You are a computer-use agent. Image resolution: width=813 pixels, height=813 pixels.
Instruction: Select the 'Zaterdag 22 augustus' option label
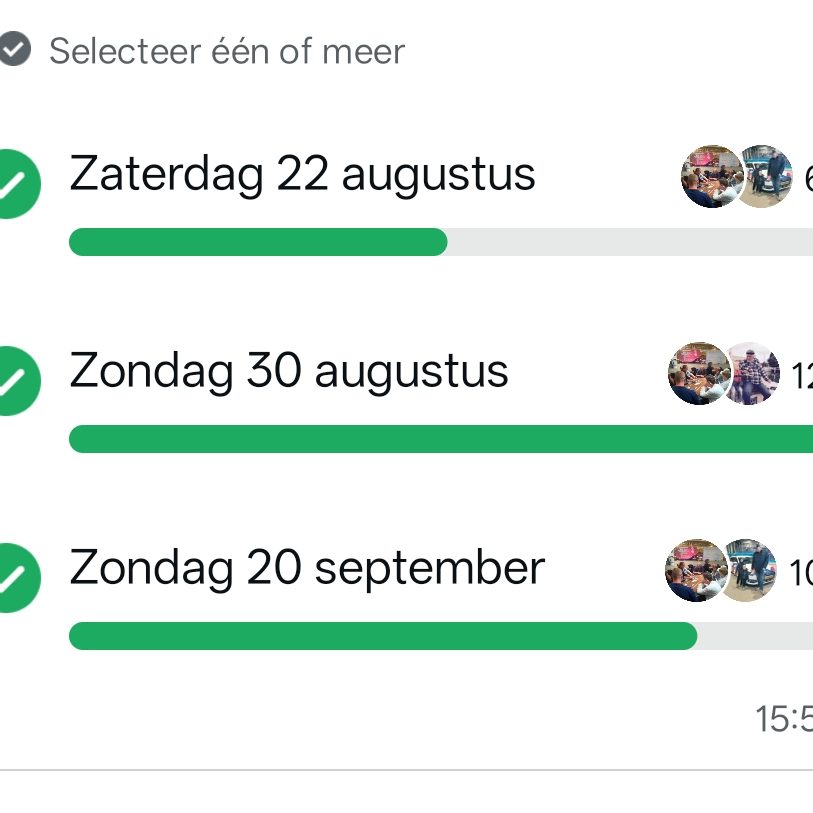[x=302, y=175]
